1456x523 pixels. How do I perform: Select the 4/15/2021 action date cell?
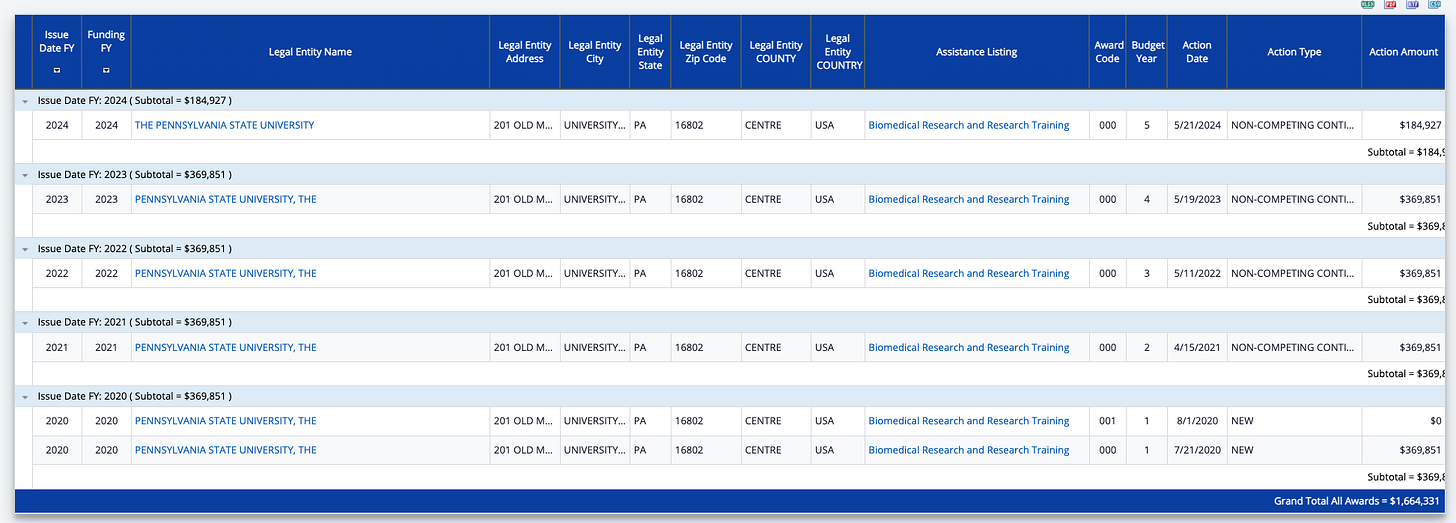tap(1197, 347)
